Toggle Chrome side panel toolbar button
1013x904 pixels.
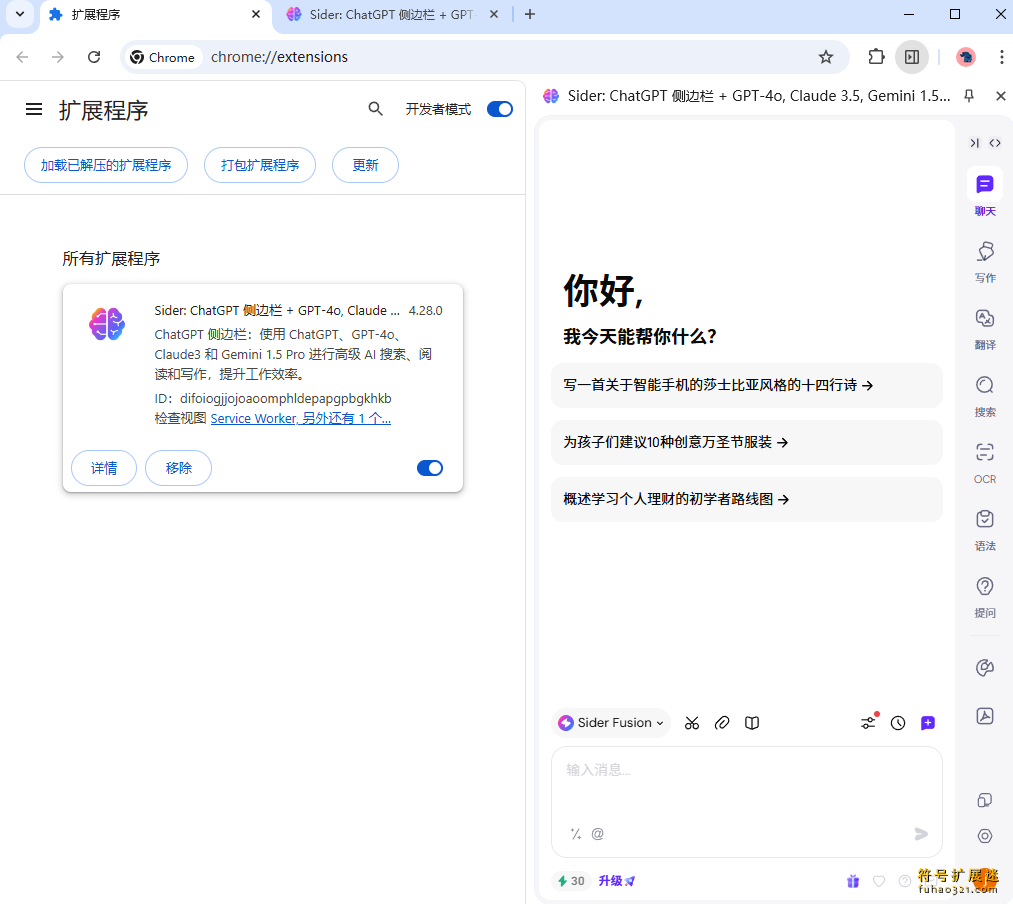[x=912, y=57]
